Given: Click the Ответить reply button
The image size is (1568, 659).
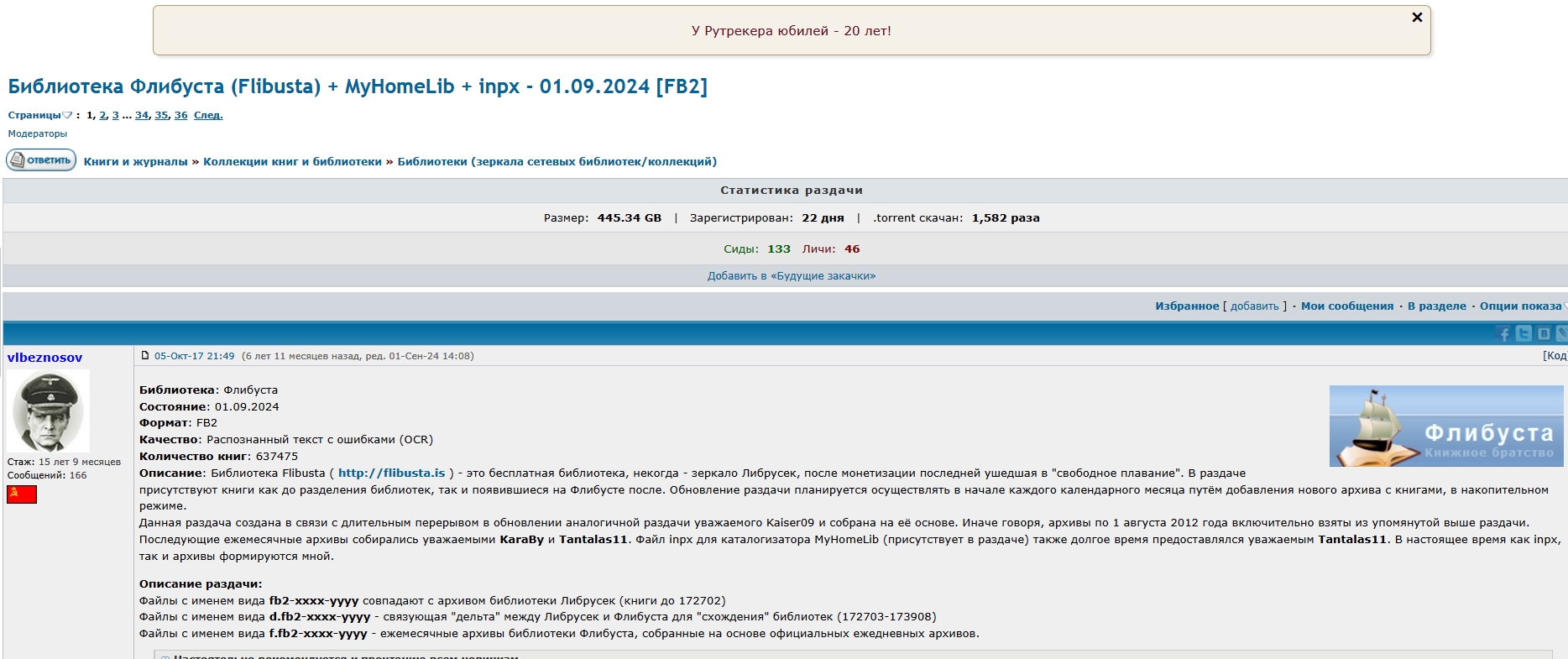Looking at the screenshot, I should [x=41, y=160].
